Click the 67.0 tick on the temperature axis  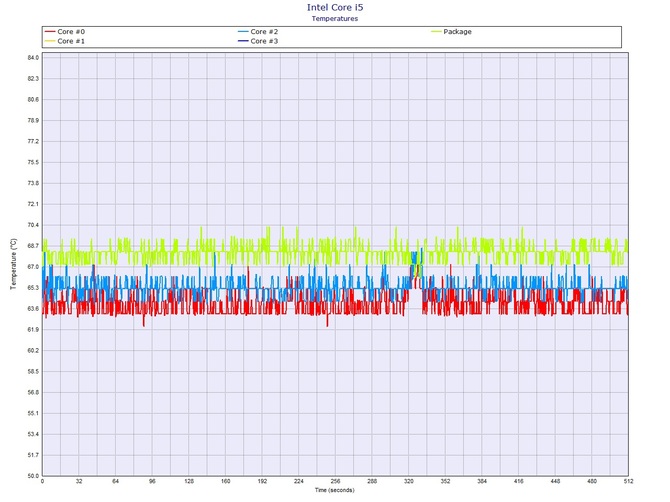[x=32, y=267]
